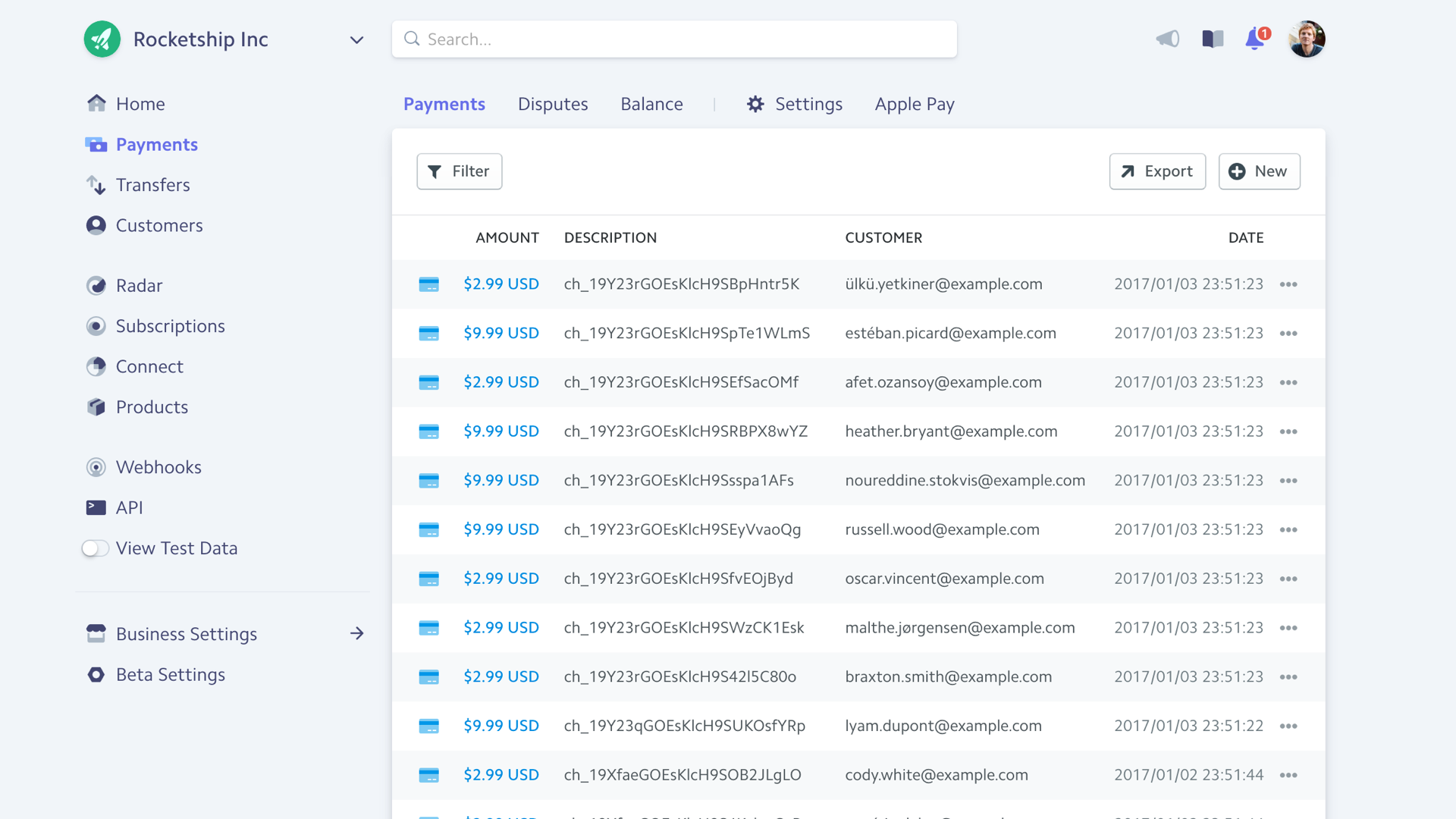
Task: Click into the Search field
Action: click(x=674, y=39)
